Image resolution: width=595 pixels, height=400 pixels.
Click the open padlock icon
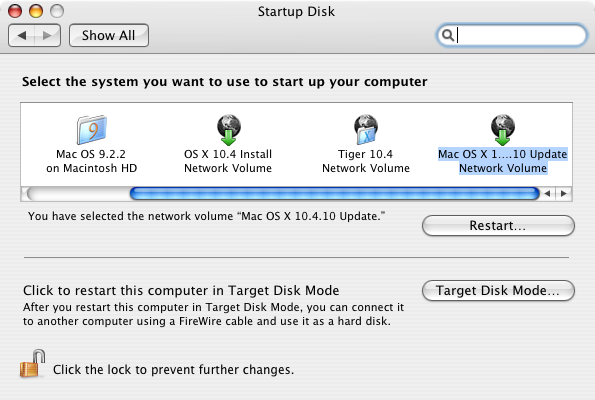tap(33, 364)
